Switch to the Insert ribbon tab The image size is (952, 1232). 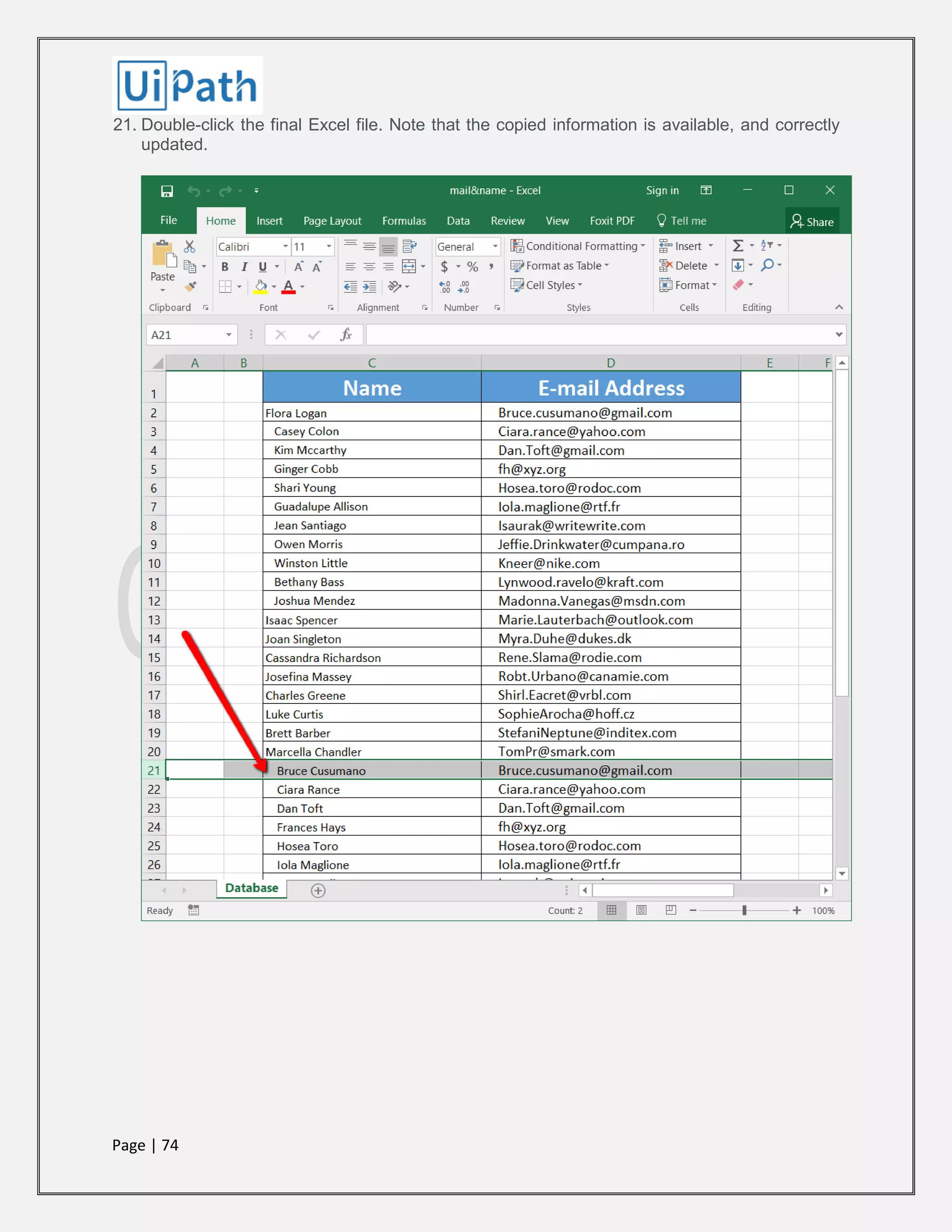270,221
